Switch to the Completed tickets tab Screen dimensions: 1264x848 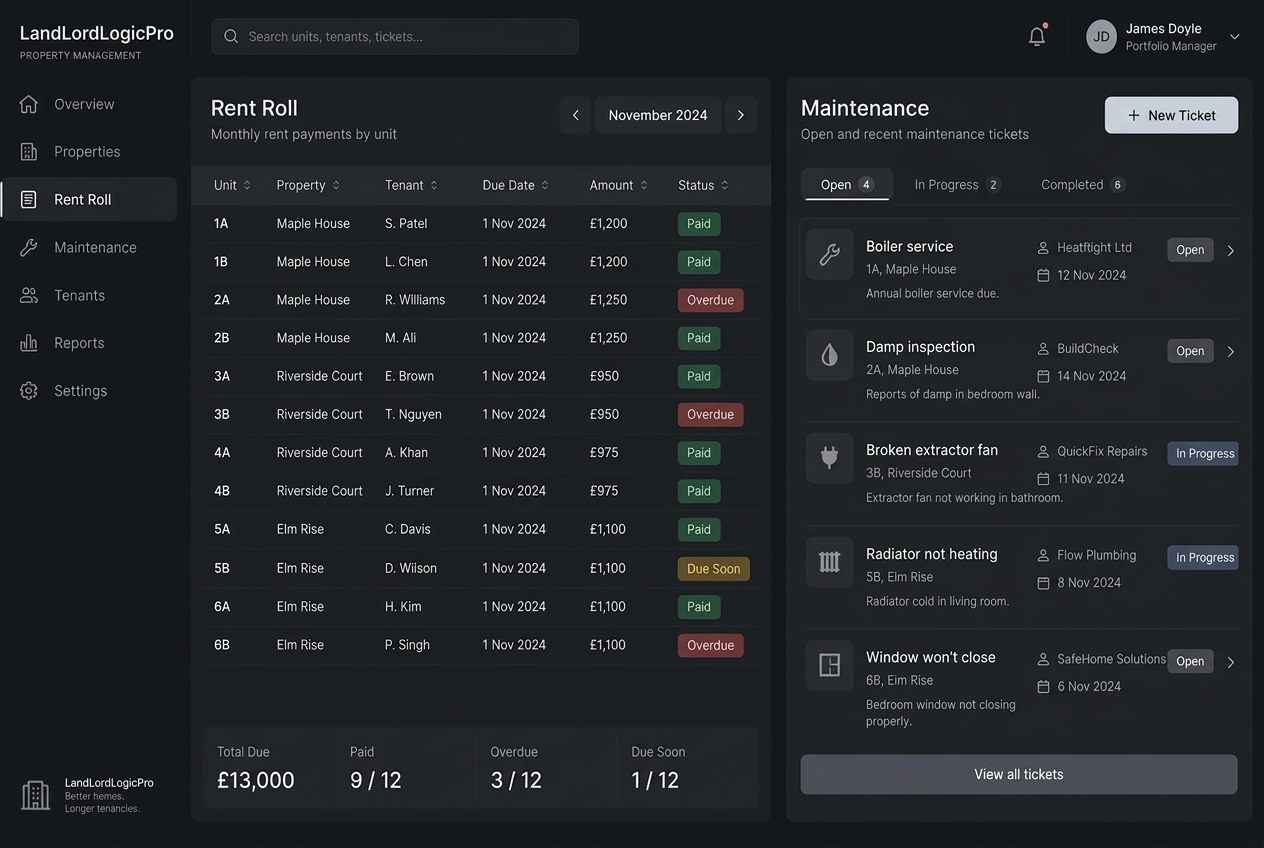pyautogui.click(x=1083, y=185)
